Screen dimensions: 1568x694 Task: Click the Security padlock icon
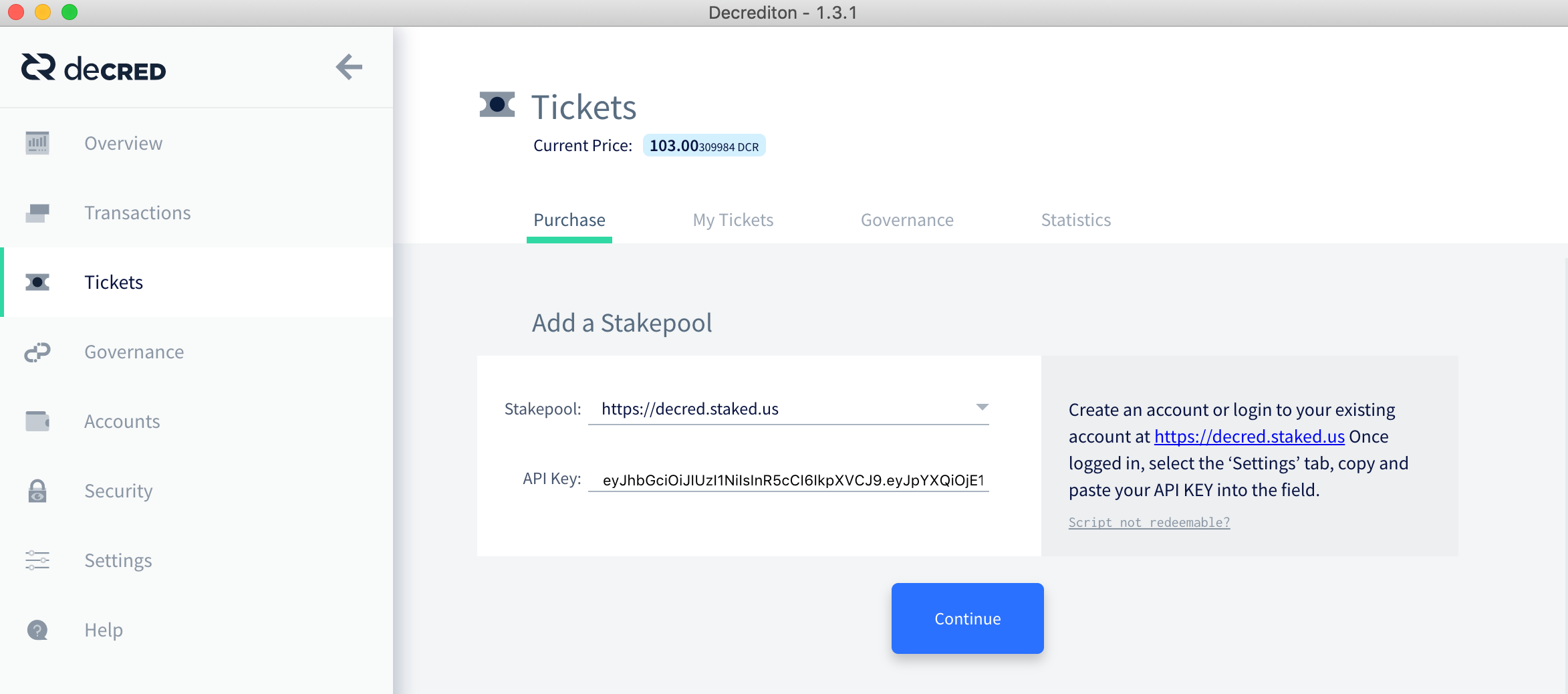(x=37, y=491)
